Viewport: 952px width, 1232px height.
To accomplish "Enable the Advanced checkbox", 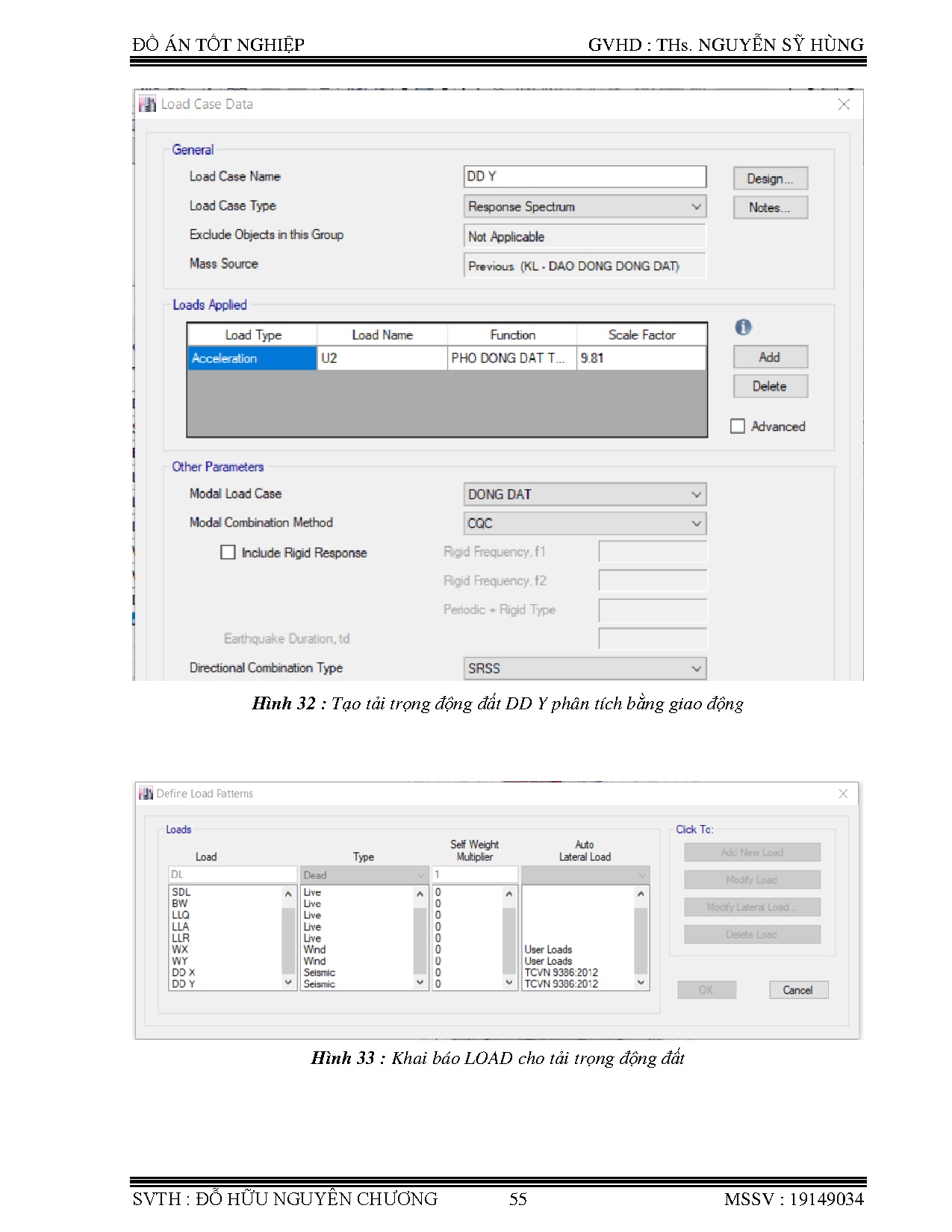I will tap(738, 426).
